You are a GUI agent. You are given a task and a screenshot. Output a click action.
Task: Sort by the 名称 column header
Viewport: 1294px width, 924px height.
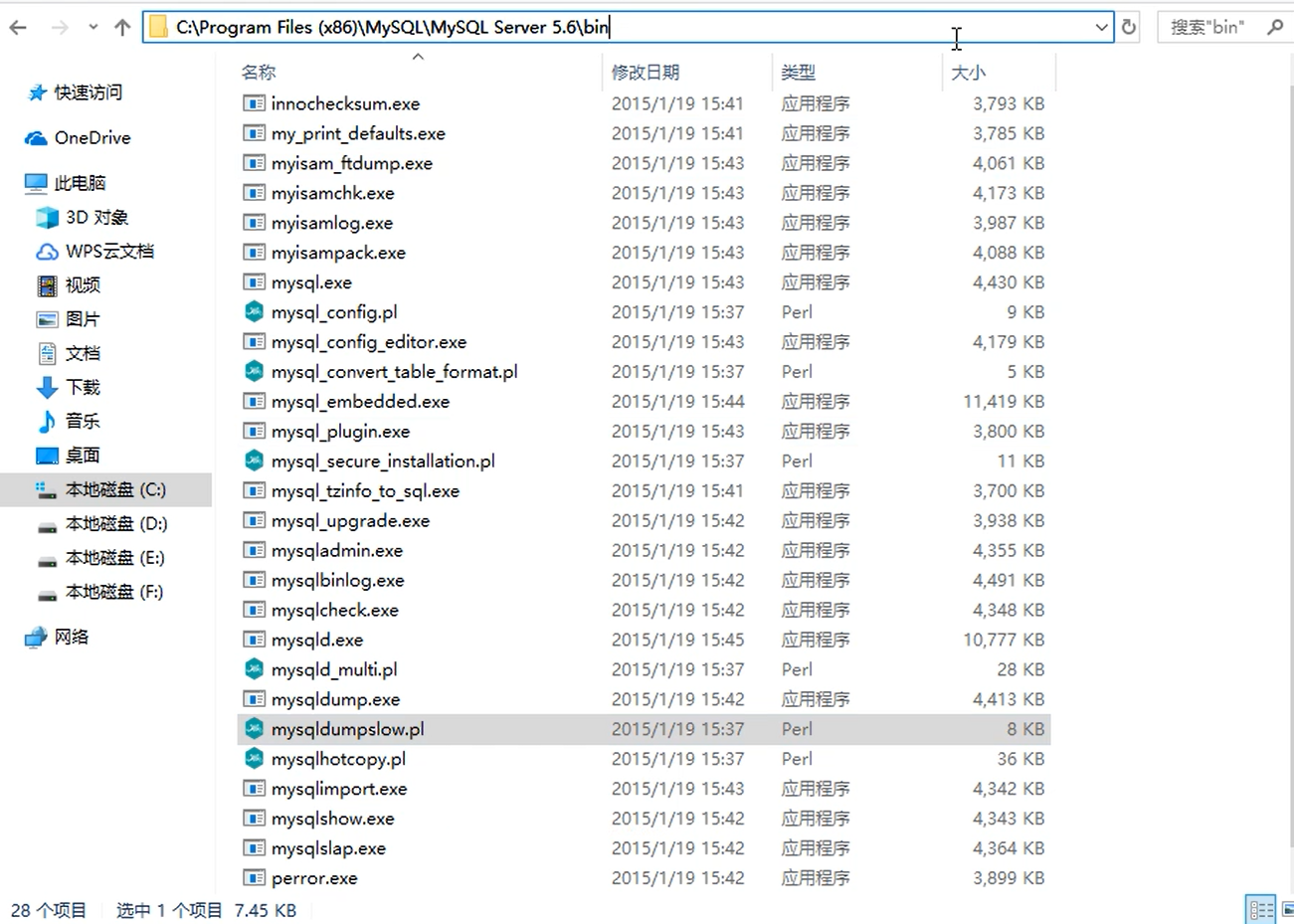(x=259, y=72)
